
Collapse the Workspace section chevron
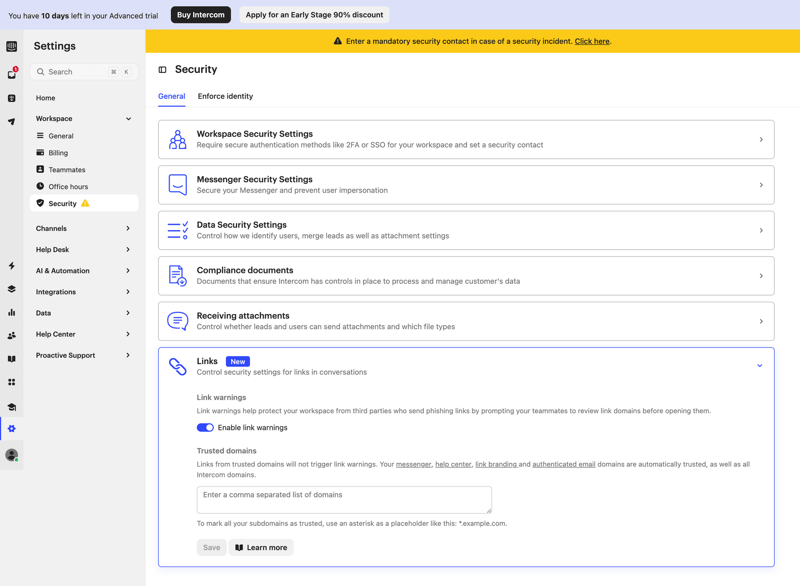(x=129, y=118)
